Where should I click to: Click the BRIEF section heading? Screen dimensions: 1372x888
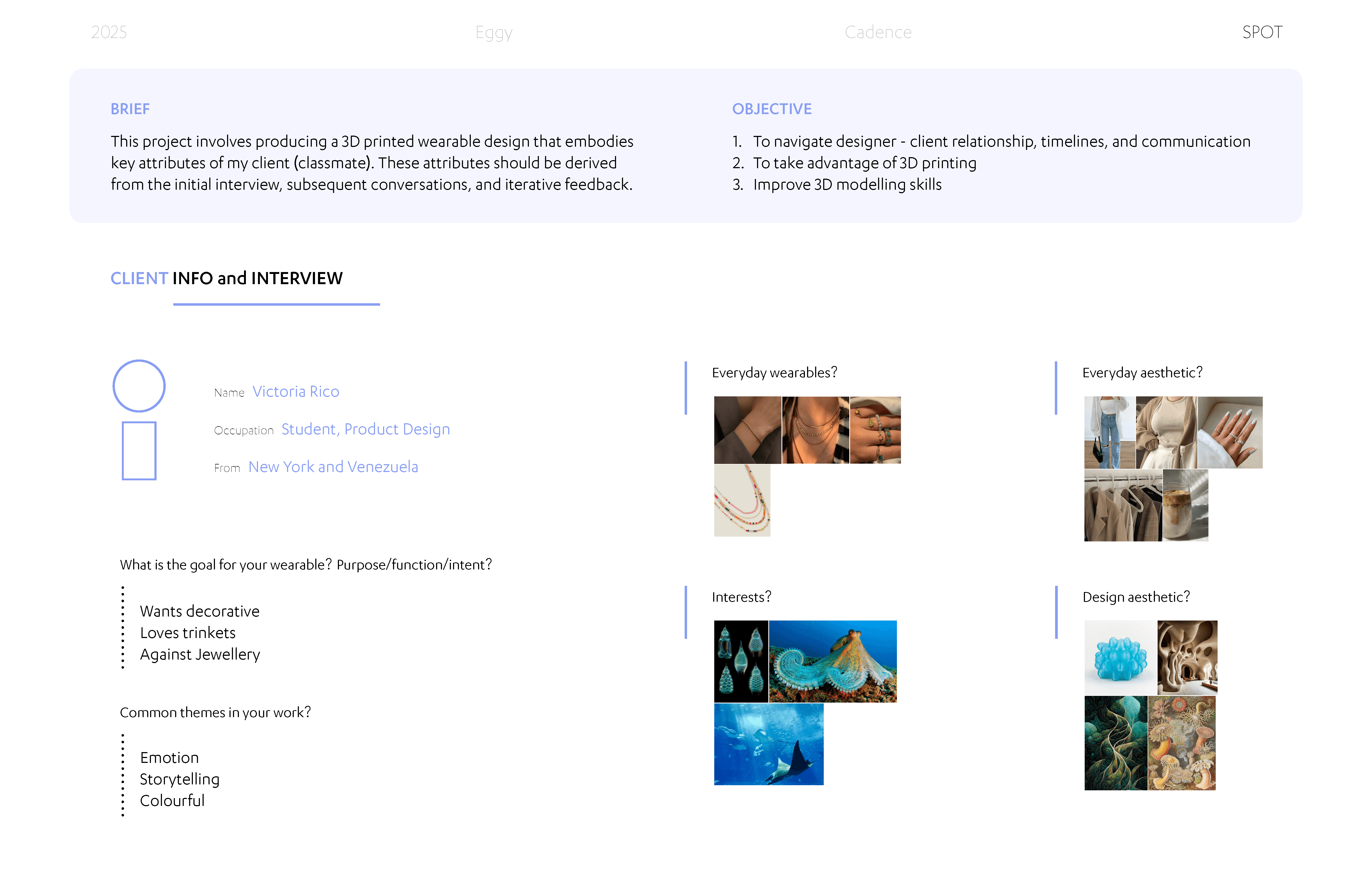[x=130, y=109]
